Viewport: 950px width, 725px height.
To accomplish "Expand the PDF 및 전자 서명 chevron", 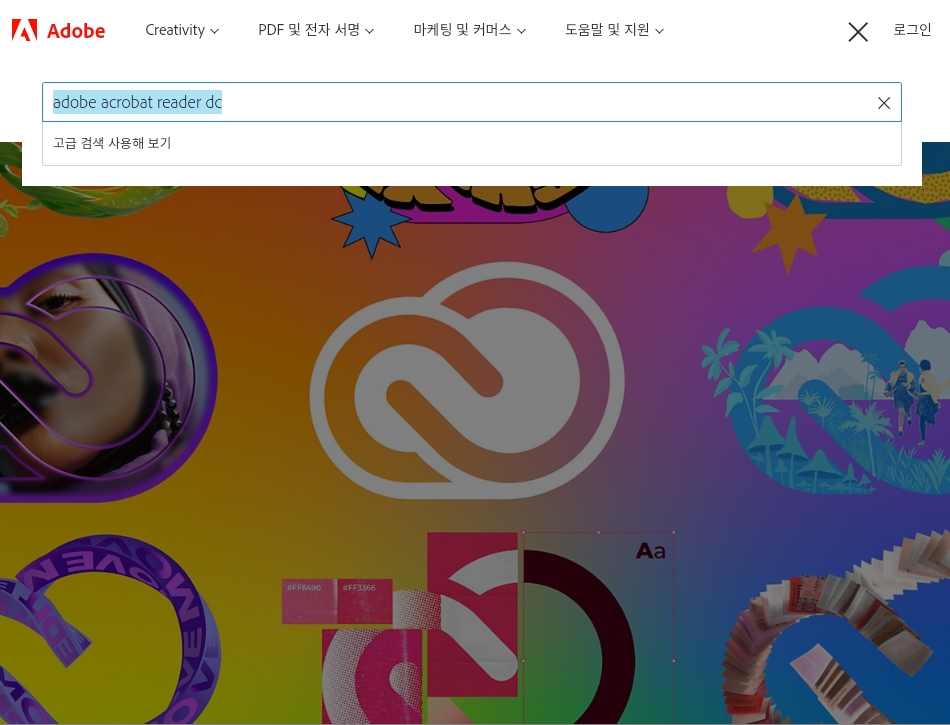I will click(370, 31).
